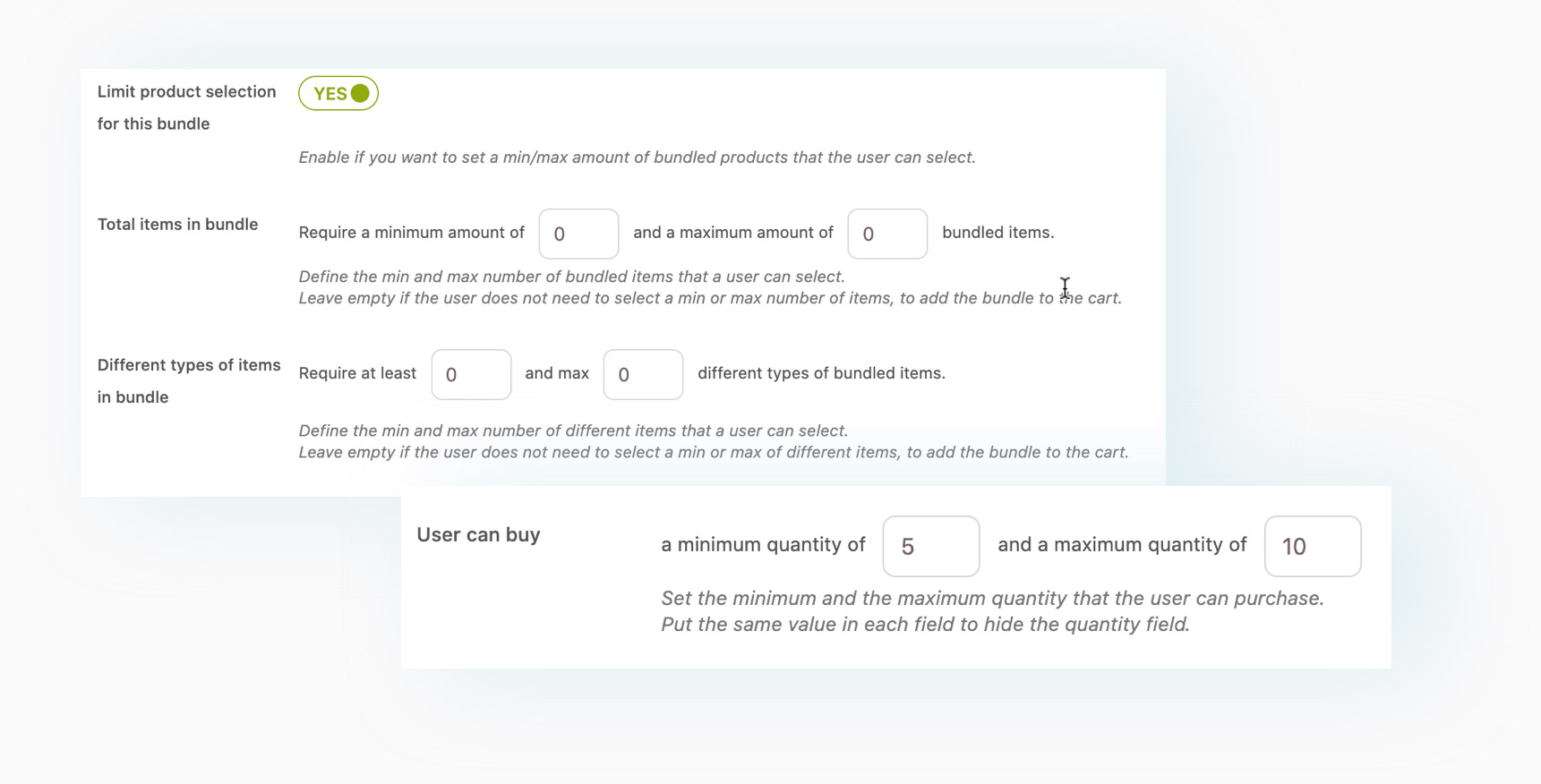
Task: Click the minimum quantity field showing 5
Action: [x=931, y=546]
